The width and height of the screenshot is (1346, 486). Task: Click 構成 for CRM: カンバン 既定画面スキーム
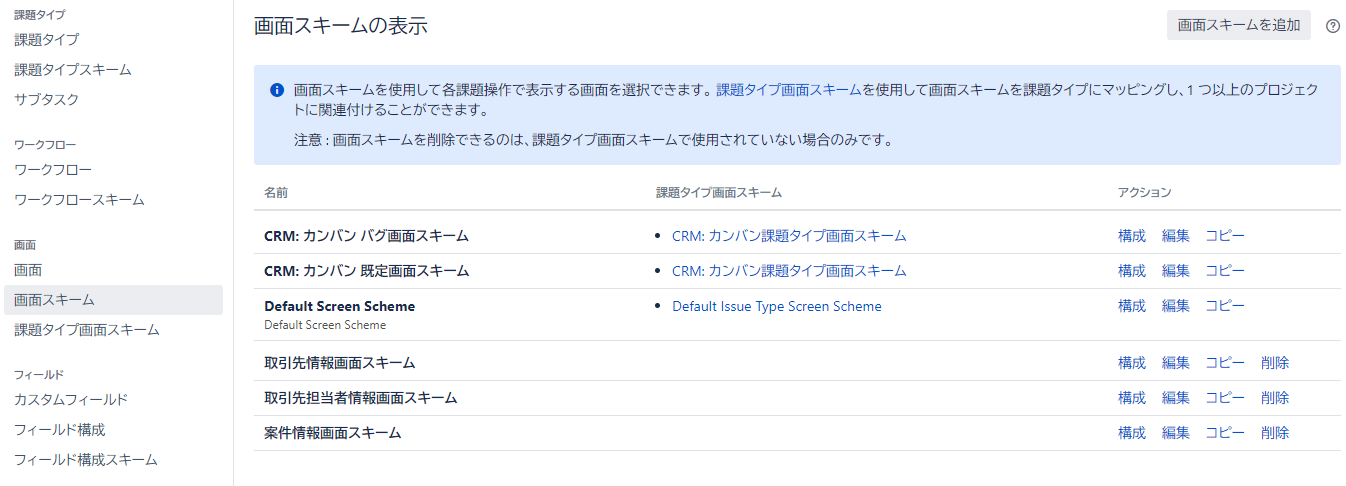pyautogui.click(x=1132, y=271)
